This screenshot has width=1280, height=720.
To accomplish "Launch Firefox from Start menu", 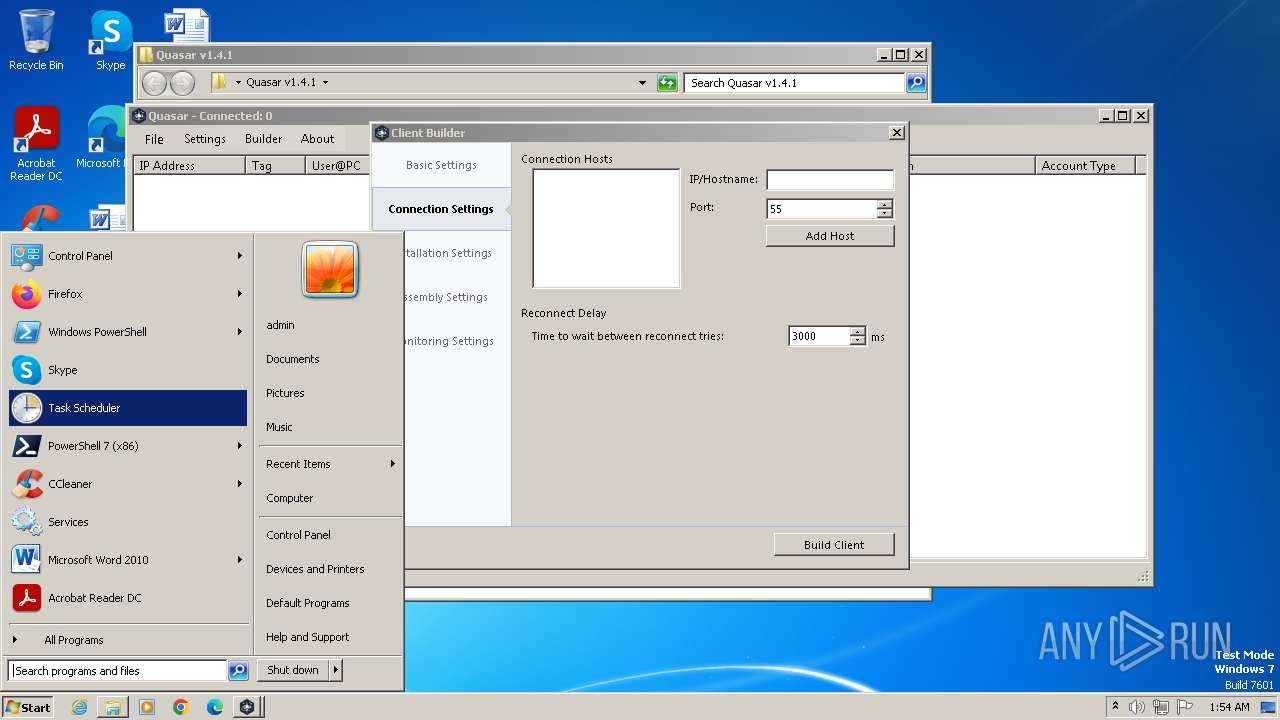I will 127,294.
